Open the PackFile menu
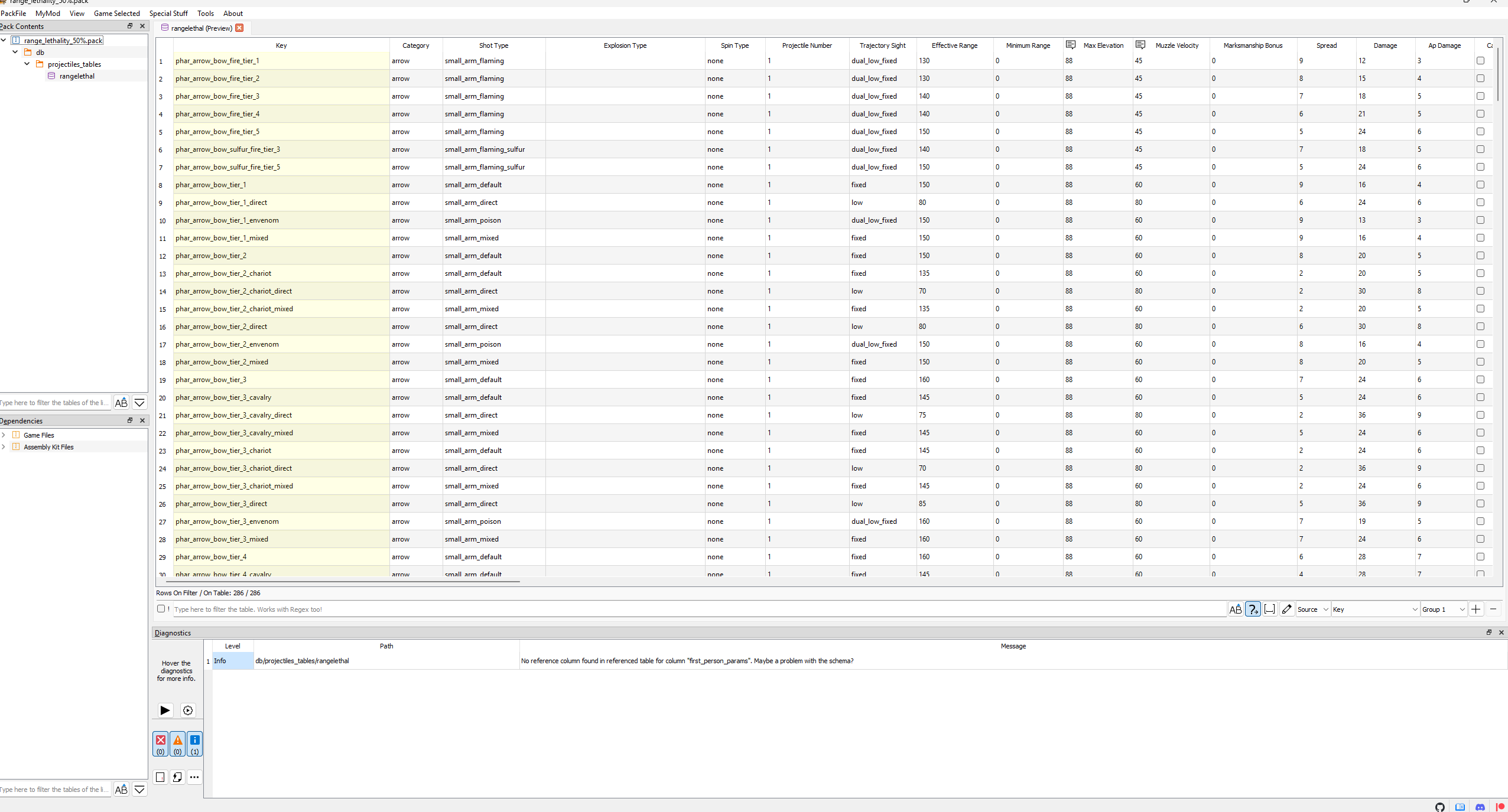 pyautogui.click(x=13, y=13)
